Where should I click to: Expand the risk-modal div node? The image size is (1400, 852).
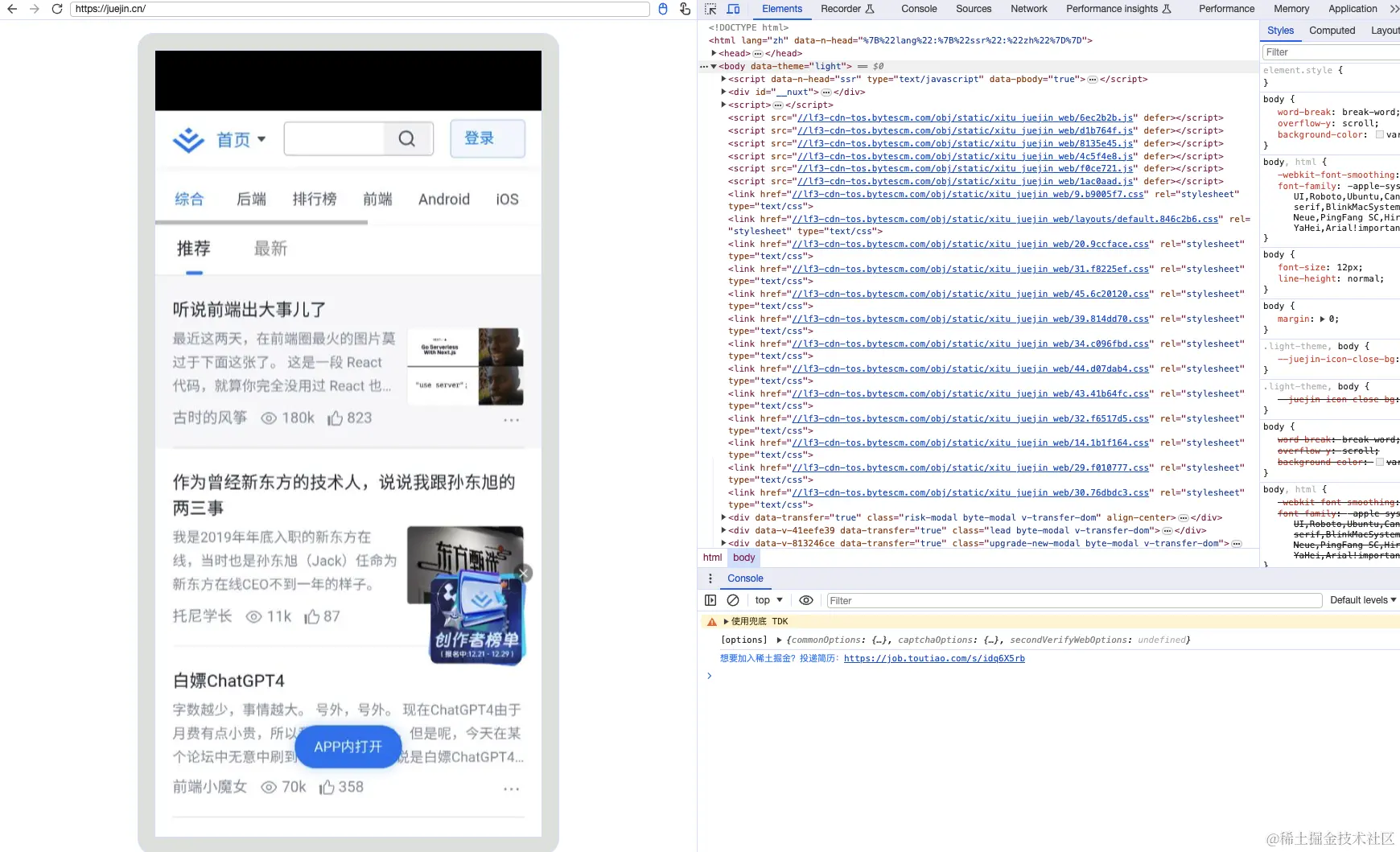click(723, 517)
